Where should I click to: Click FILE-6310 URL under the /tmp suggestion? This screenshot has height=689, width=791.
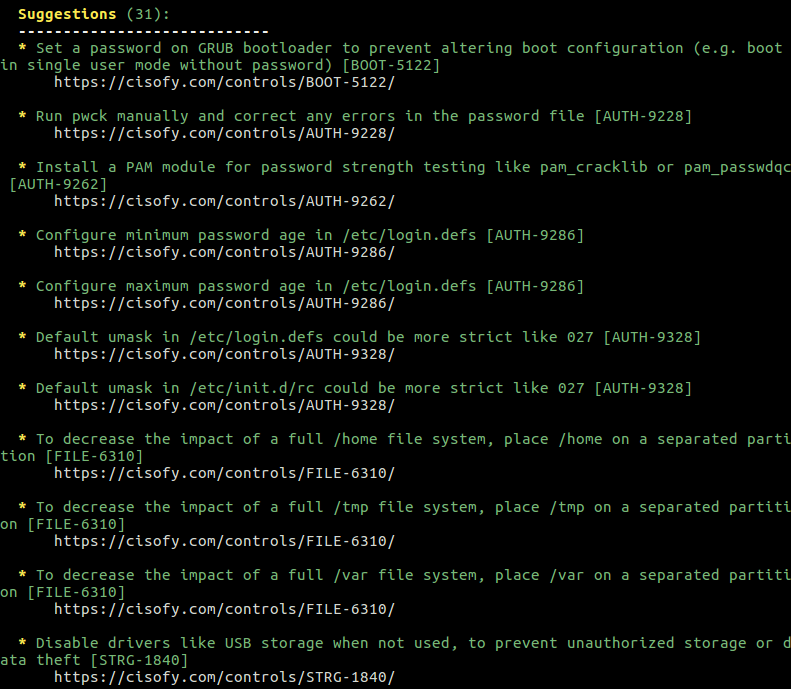pyautogui.click(x=224, y=541)
